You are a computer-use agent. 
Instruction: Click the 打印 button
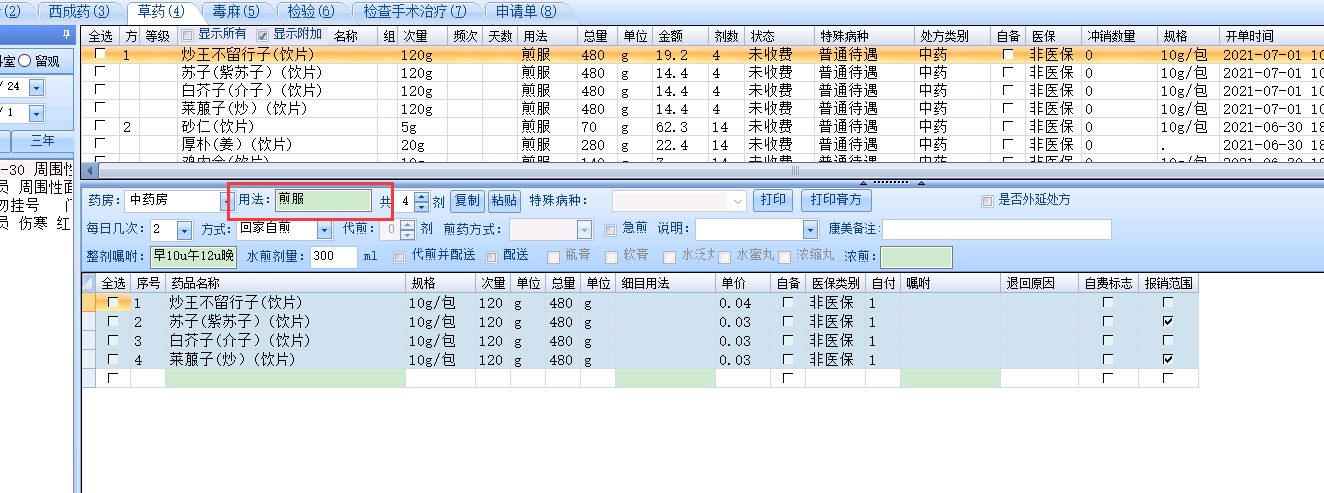[x=773, y=200]
